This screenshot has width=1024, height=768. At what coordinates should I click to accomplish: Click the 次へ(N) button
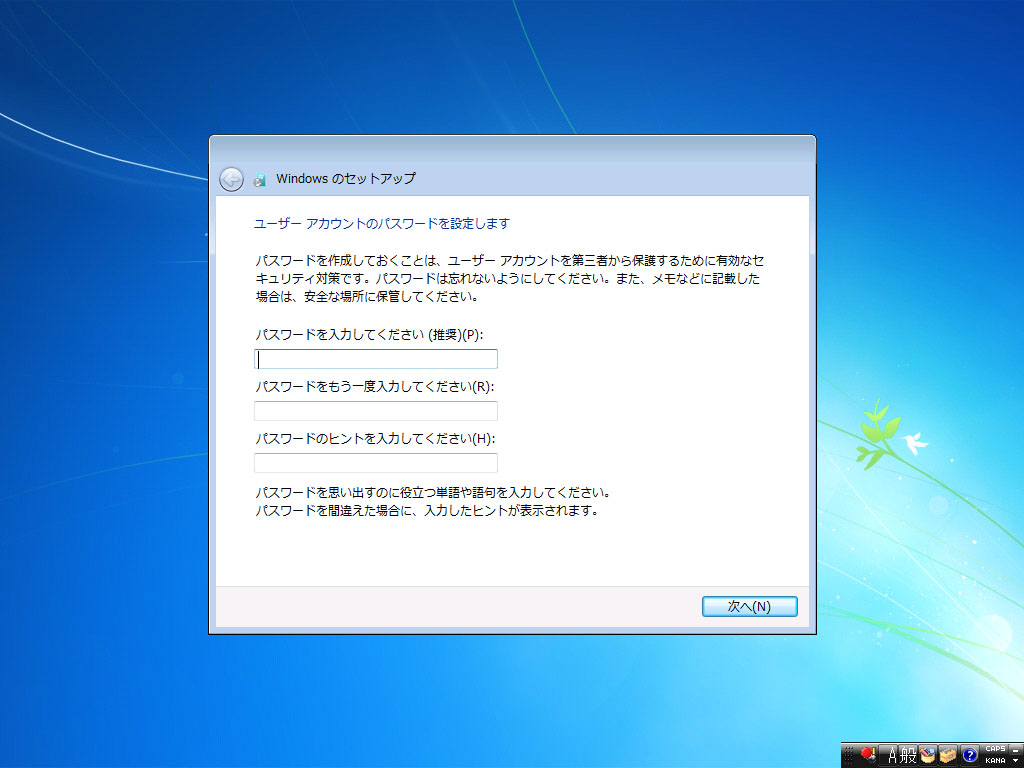[749, 607]
